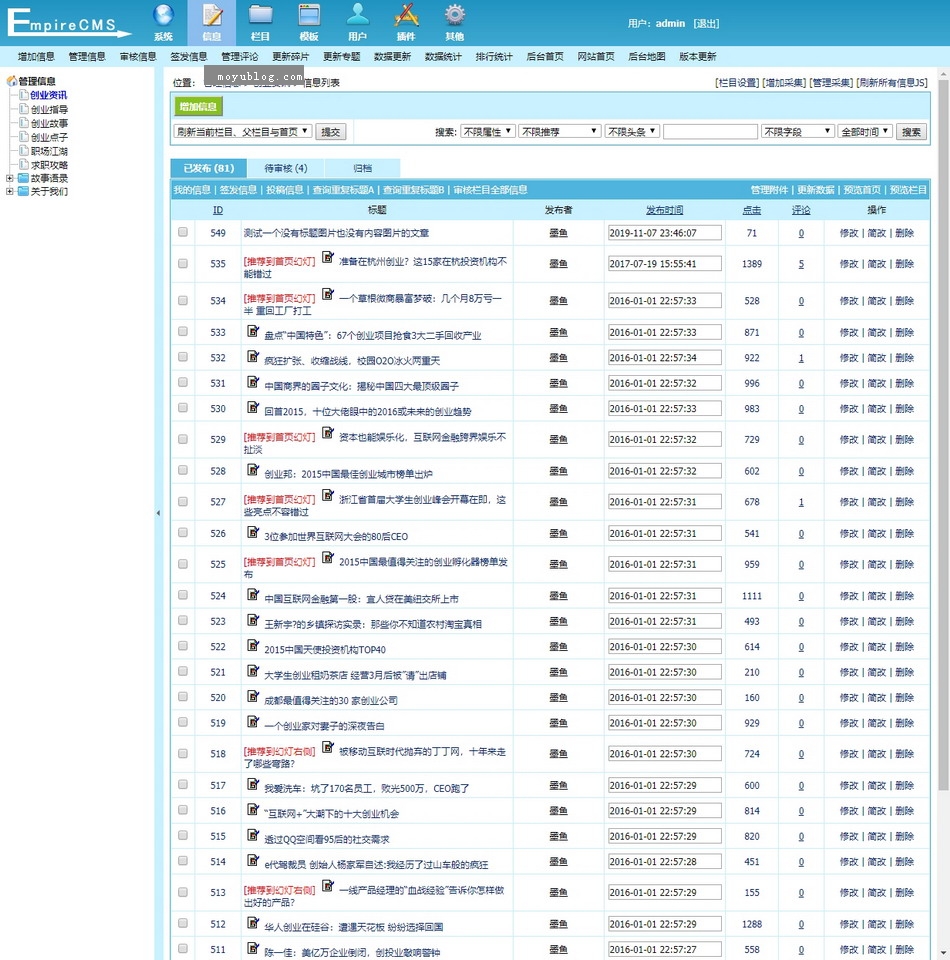
Task: Expand the 故事语录 tree node
Action: point(10,178)
